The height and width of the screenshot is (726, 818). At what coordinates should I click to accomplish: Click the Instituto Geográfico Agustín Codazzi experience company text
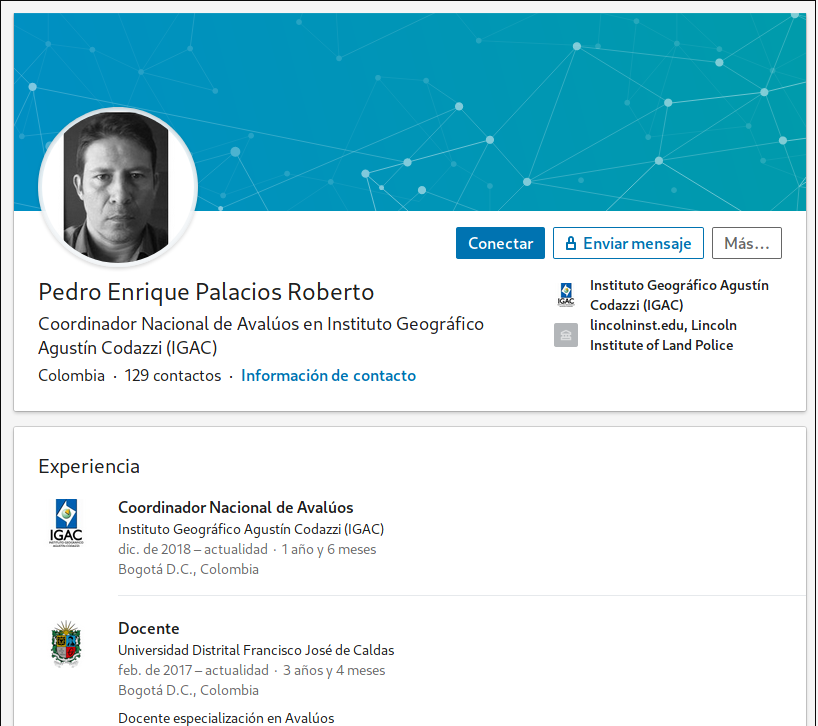[x=251, y=529]
